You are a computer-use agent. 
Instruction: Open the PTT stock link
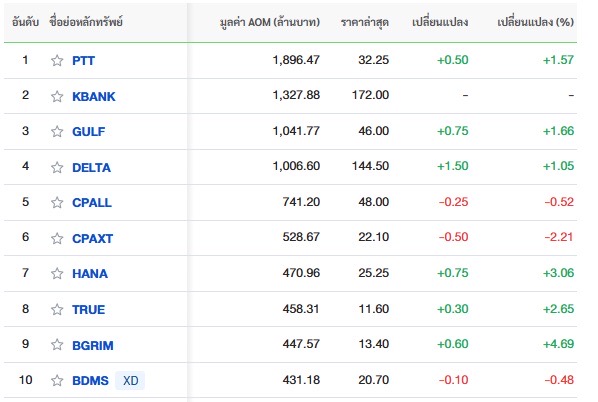pyautogui.click(x=83, y=60)
